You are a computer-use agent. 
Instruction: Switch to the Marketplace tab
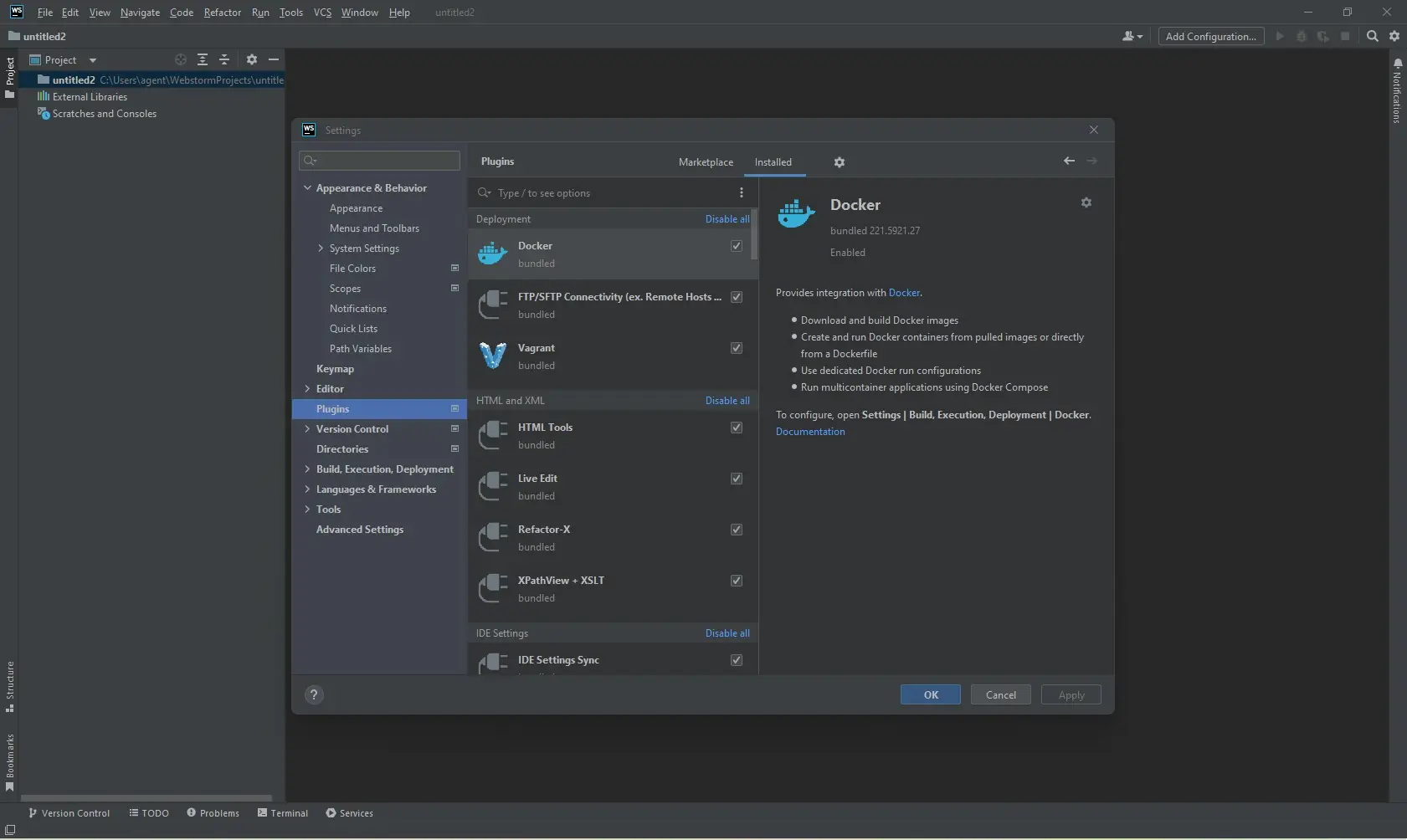click(x=706, y=162)
